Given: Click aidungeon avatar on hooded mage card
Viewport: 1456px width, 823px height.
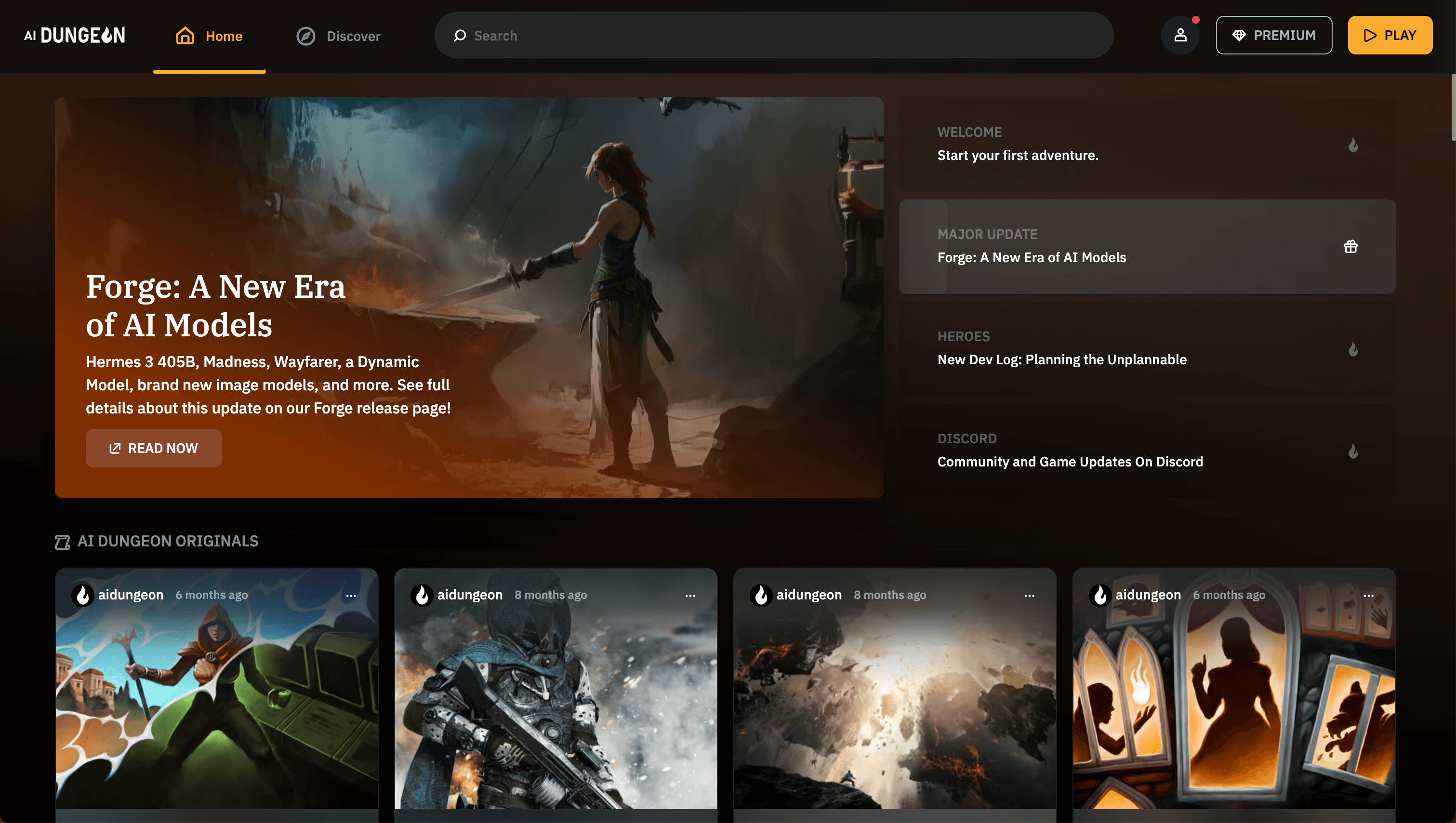Looking at the screenshot, I should (83, 595).
